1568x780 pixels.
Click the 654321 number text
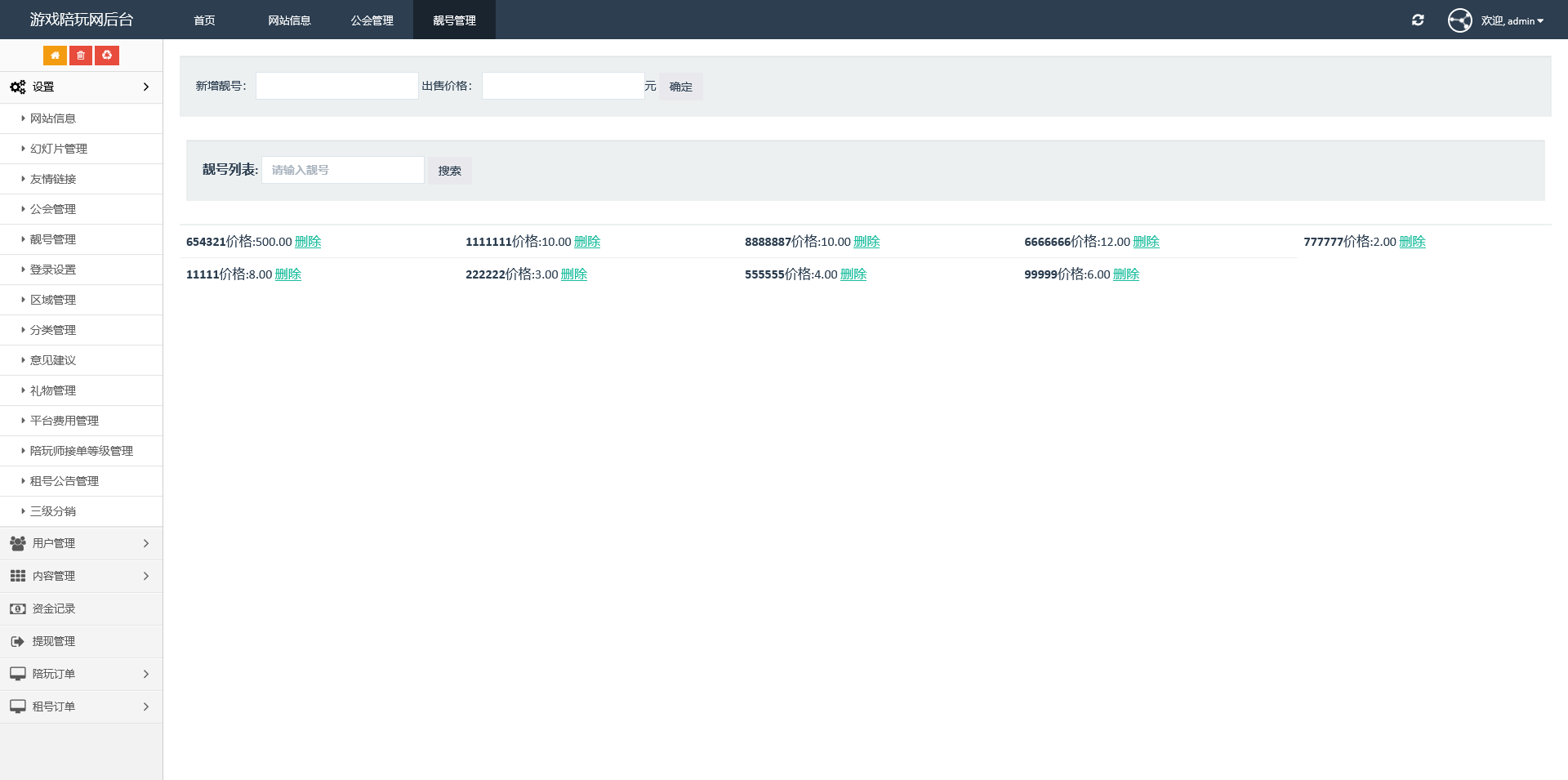click(x=206, y=242)
